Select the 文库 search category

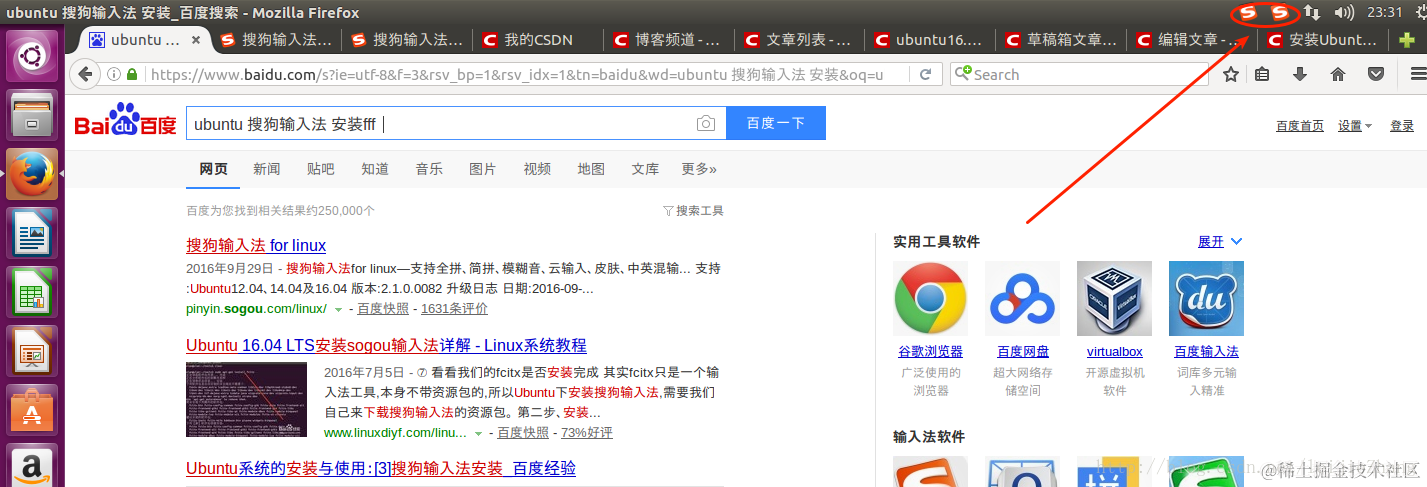(x=645, y=169)
